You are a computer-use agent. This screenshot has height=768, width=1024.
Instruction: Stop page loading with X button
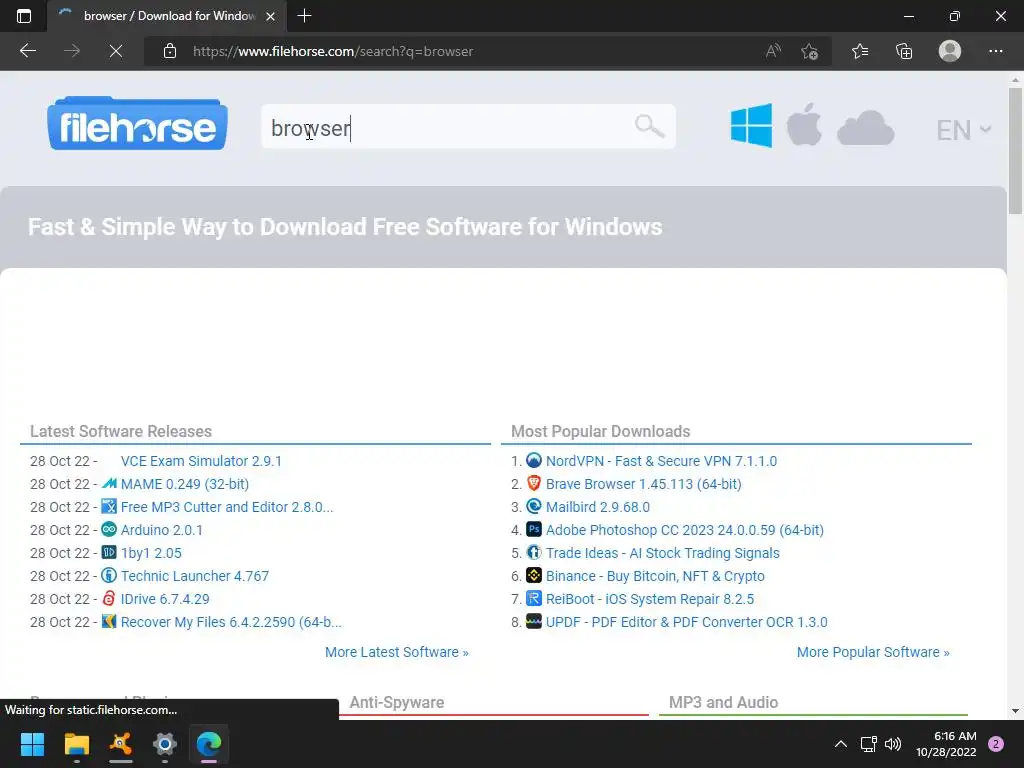click(116, 51)
